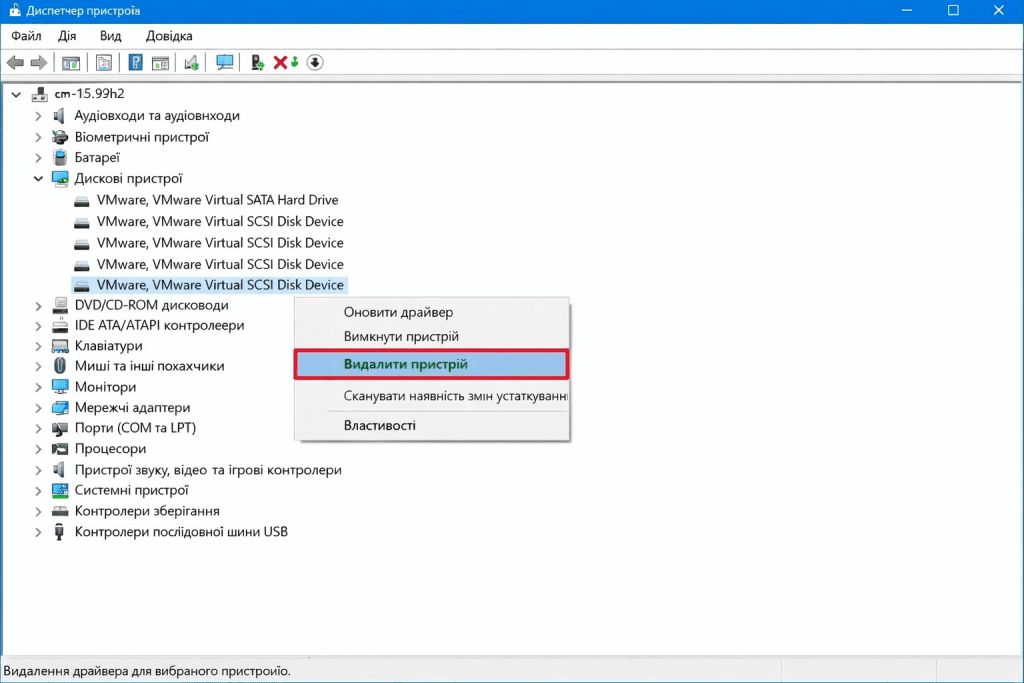The width and height of the screenshot is (1024, 683).
Task: Click the black down-arrow disable device icon
Action: click(315, 63)
